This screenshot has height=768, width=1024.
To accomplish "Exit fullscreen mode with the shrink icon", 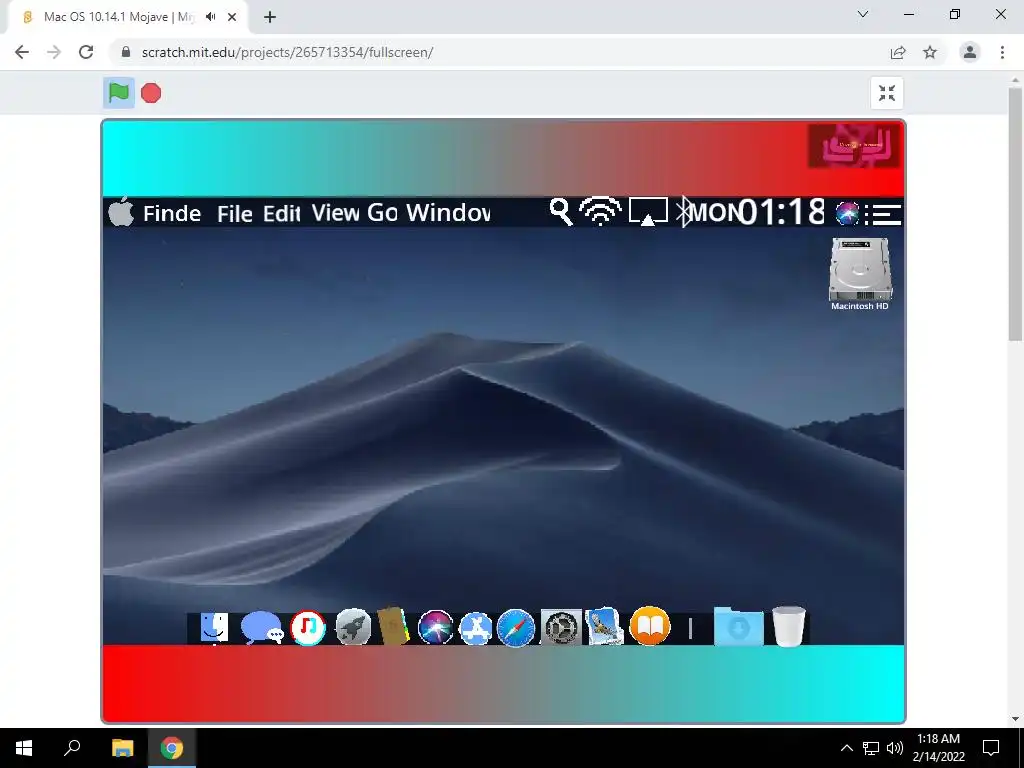I will tap(886, 93).
